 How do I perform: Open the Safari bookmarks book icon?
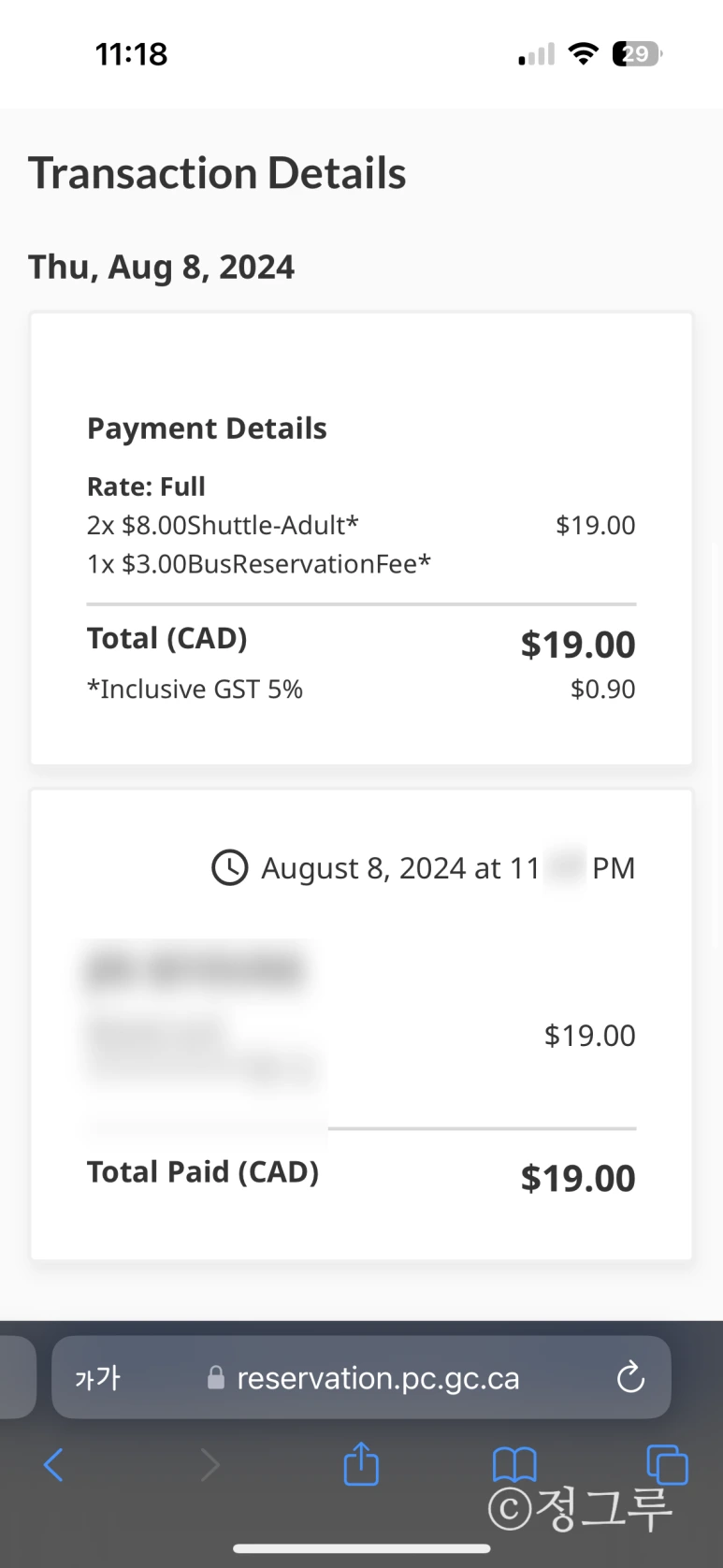pyautogui.click(x=514, y=1463)
